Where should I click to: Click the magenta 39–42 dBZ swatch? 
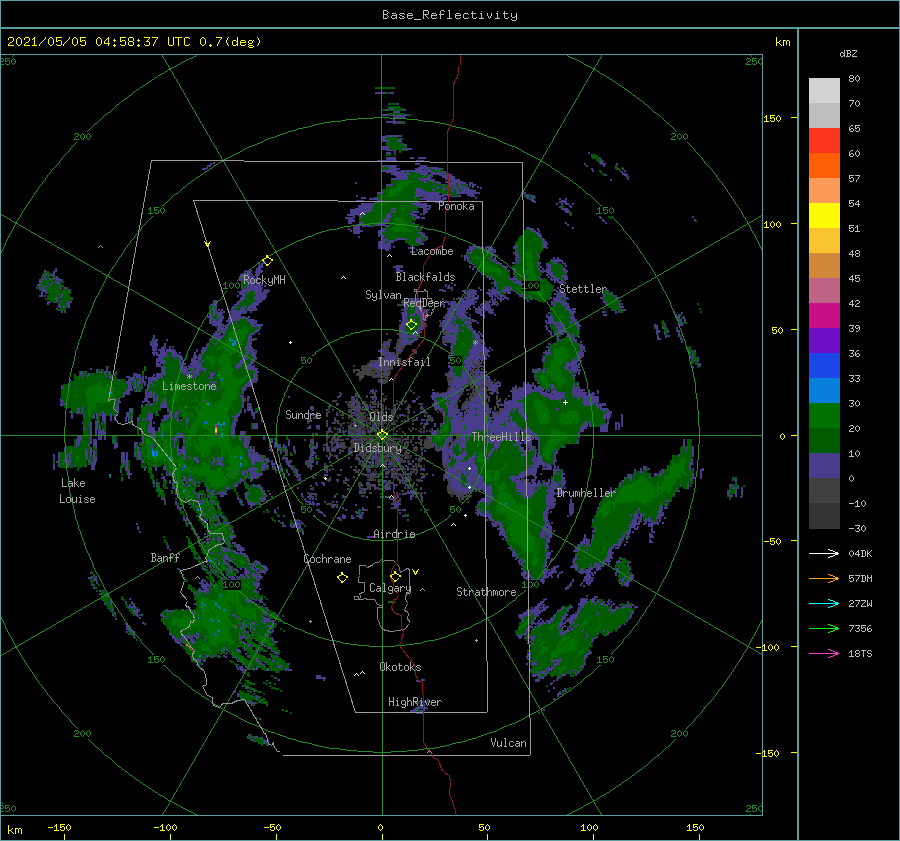824,316
